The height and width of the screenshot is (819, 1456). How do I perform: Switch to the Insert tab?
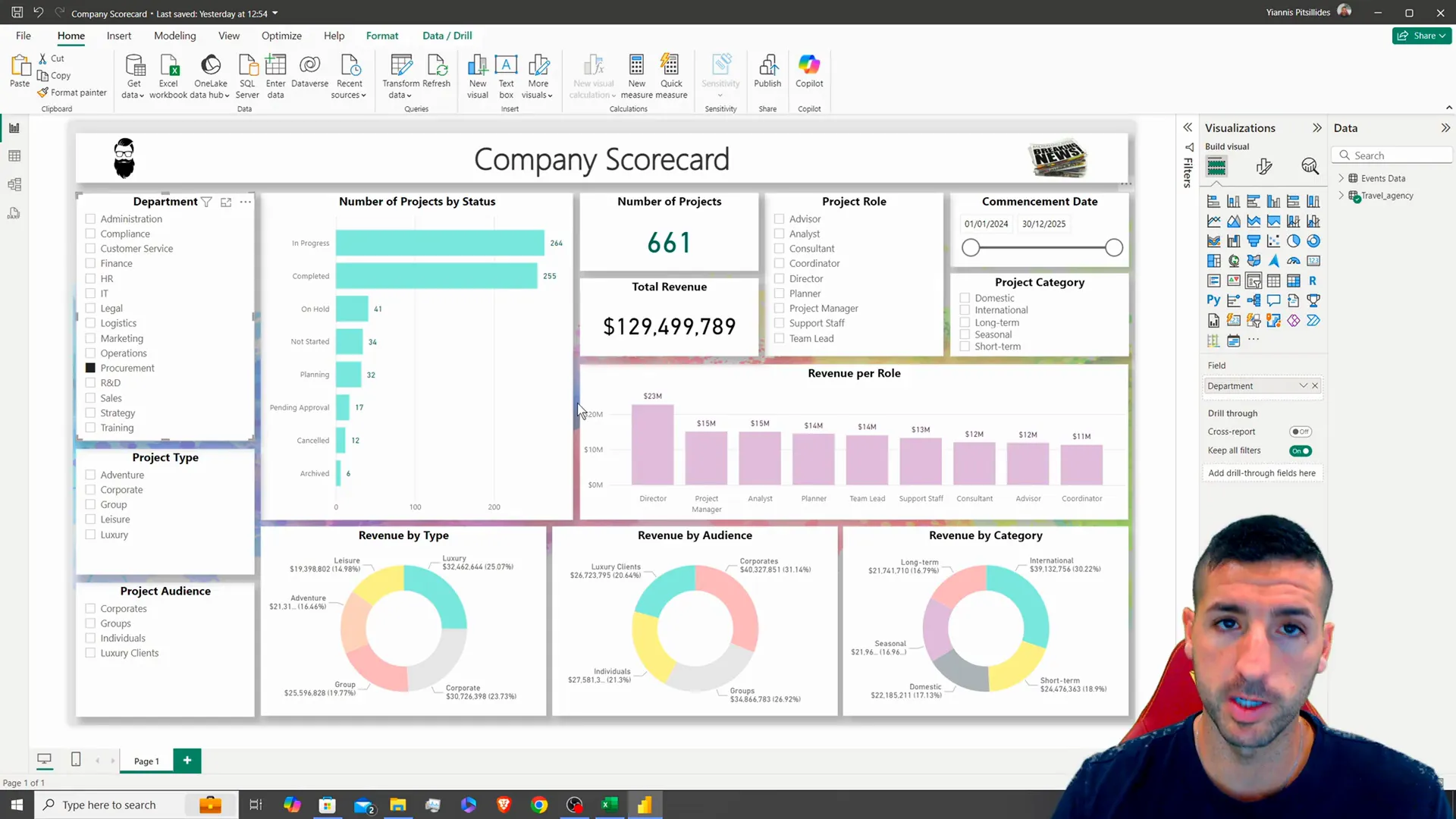tap(119, 36)
